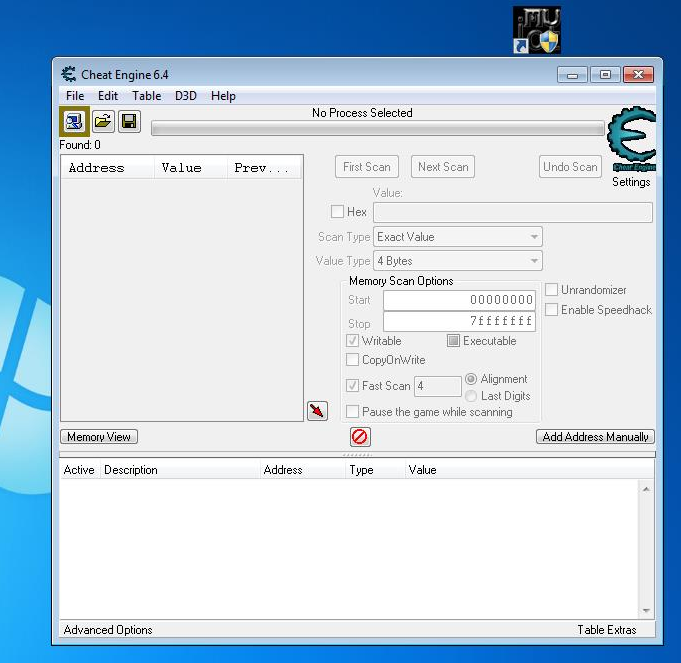Click the process progress bar
The height and width of the screenshot is (663, 681).
coord(377,128)
